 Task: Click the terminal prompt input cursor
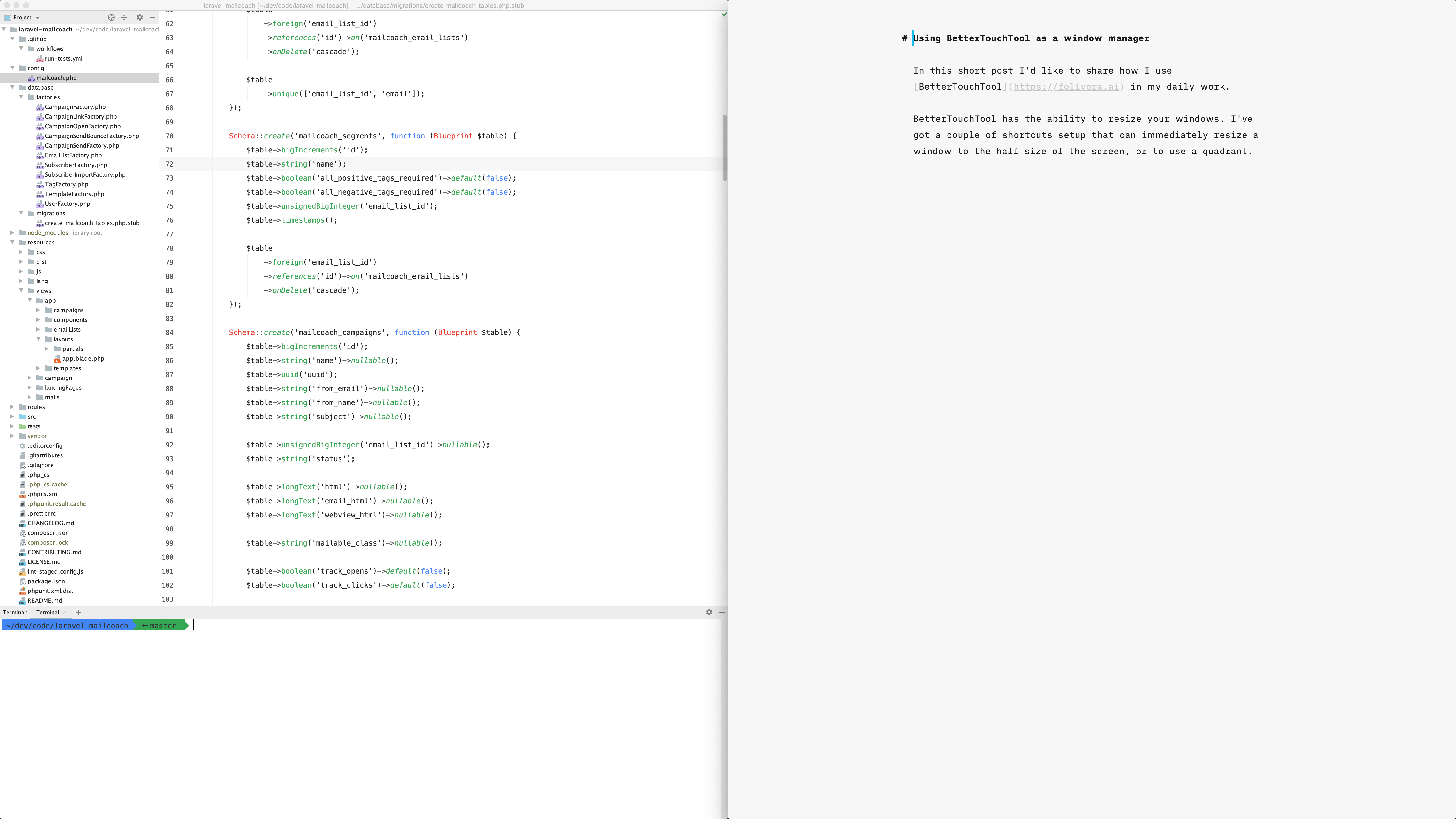click(196, 625)
